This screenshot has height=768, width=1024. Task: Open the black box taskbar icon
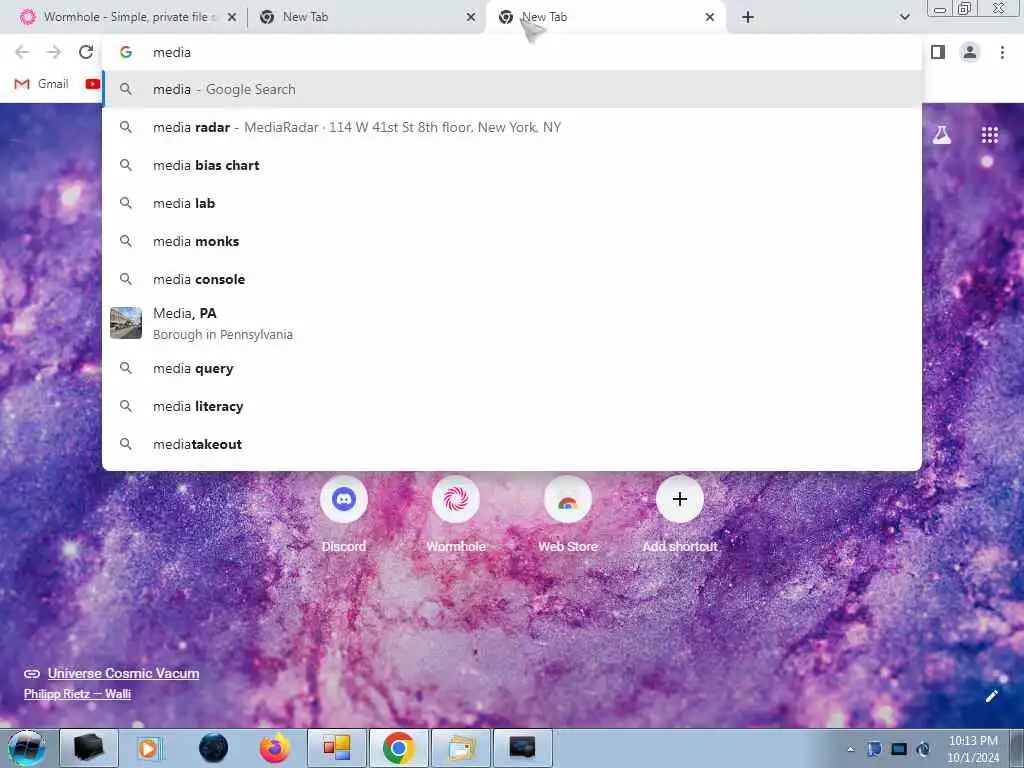(89, 748)
